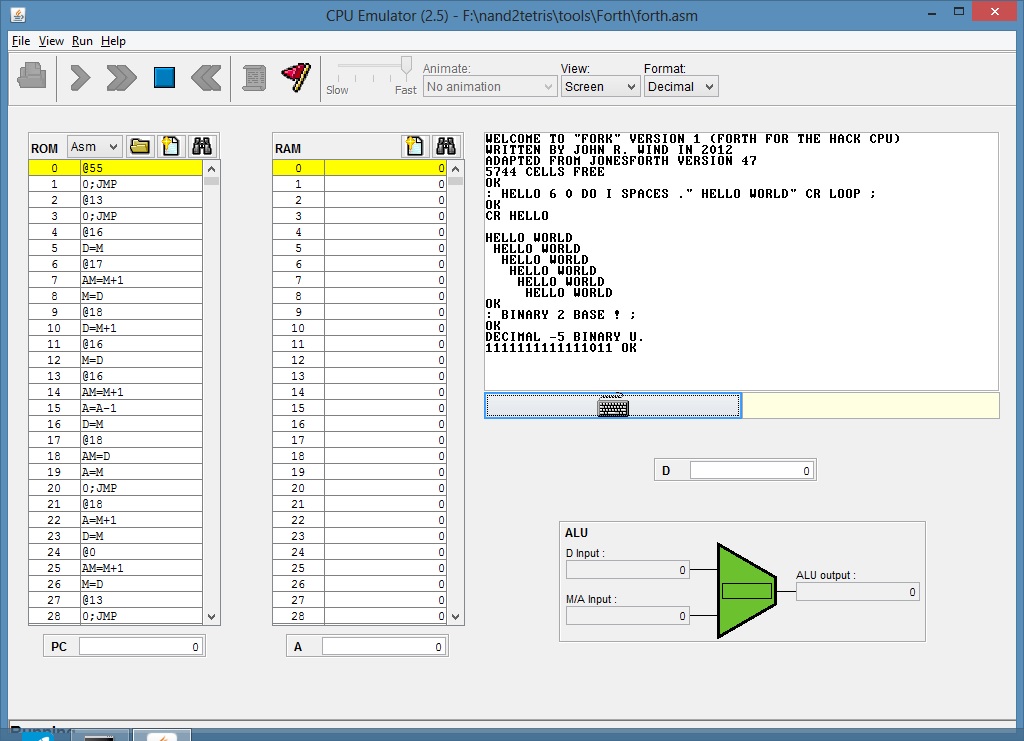Click the PC register value field
The image size is (1024, 741).
[141, 647]
